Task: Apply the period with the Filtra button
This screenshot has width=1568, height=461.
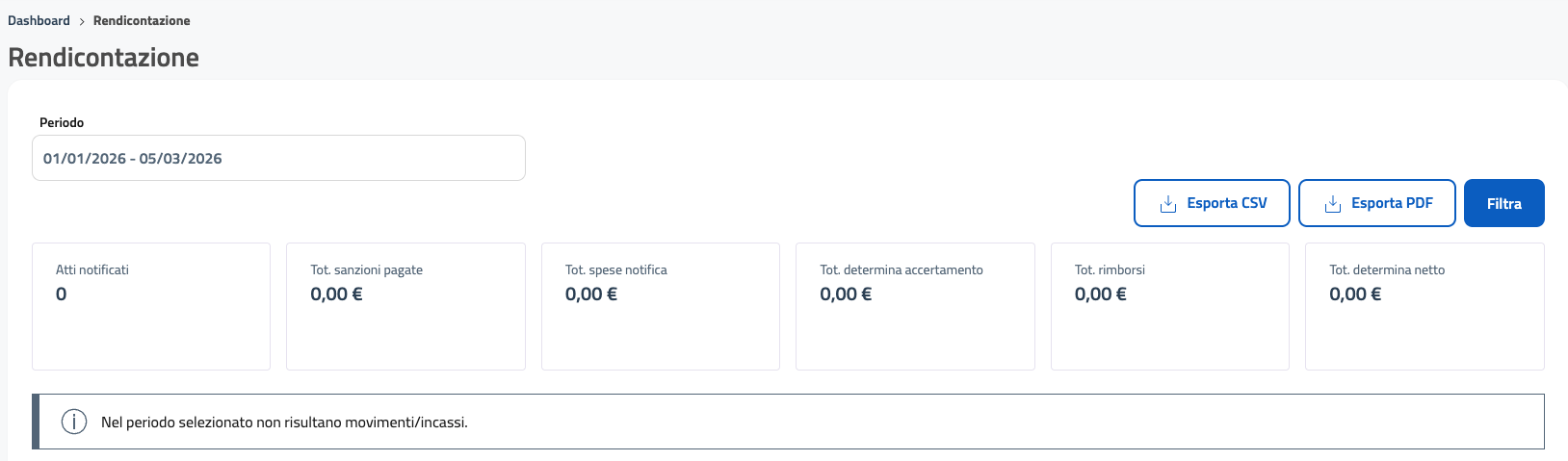Action: tap(1503, 203)
